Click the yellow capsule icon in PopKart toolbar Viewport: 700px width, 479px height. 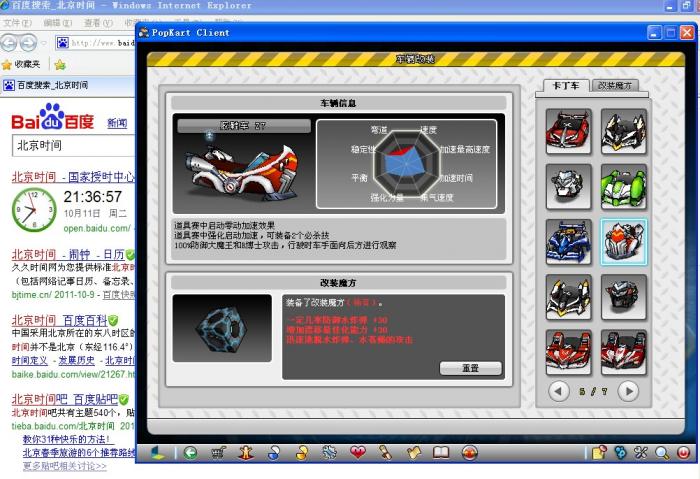click(x=302, y=453)
